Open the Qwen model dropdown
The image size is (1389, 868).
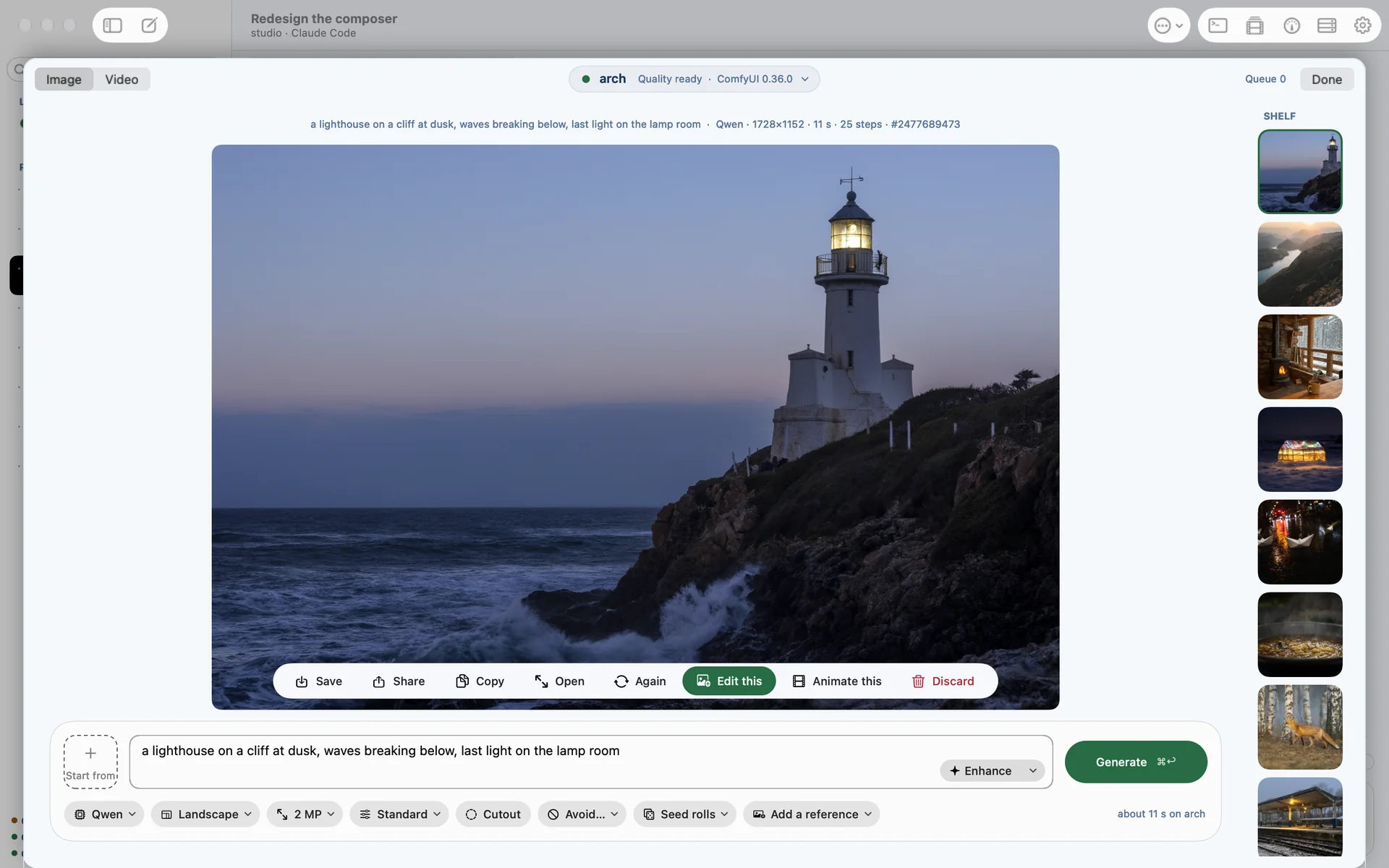click(x=104, y=814)
